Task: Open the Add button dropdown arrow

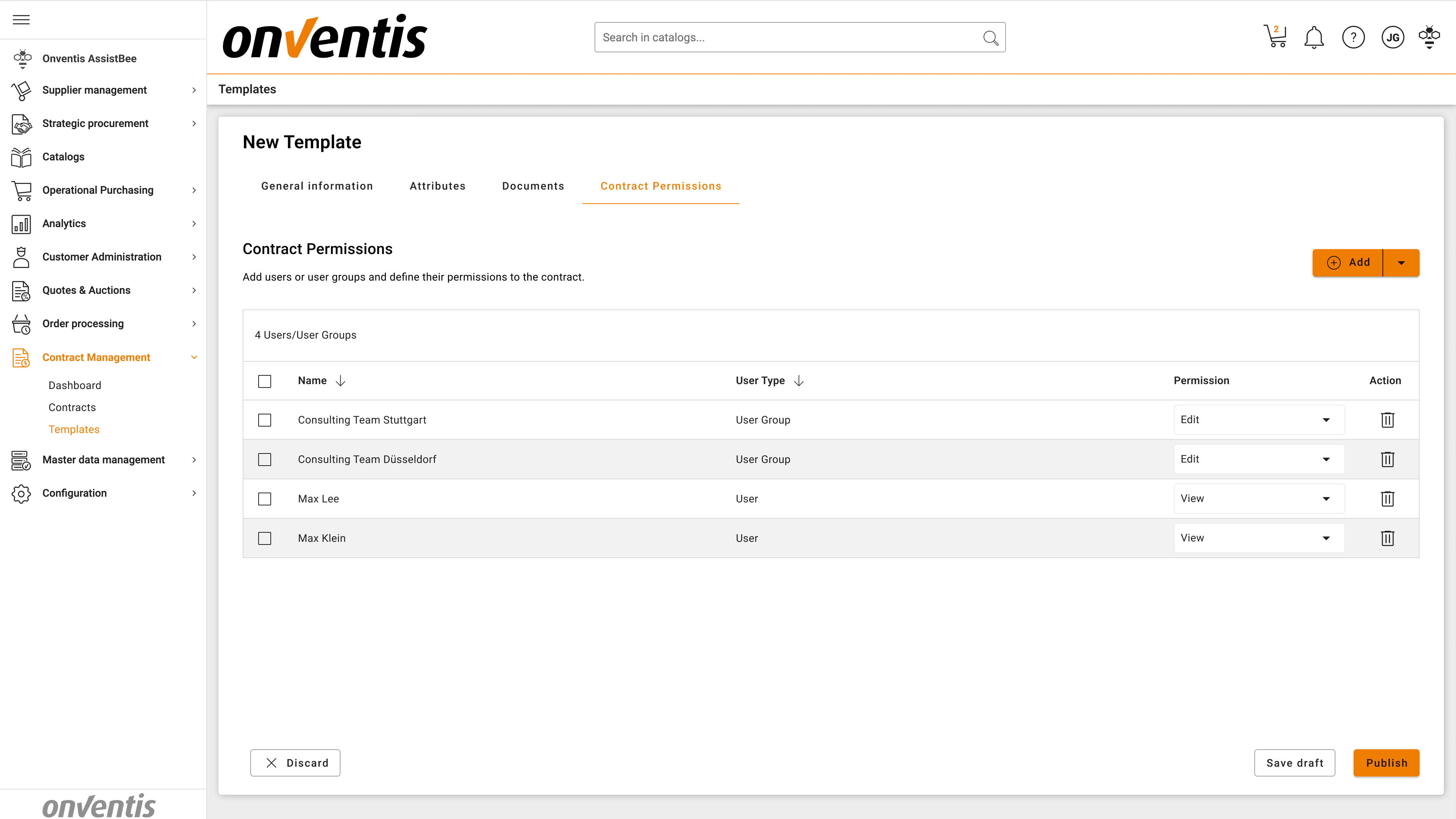Action: 1401,263
